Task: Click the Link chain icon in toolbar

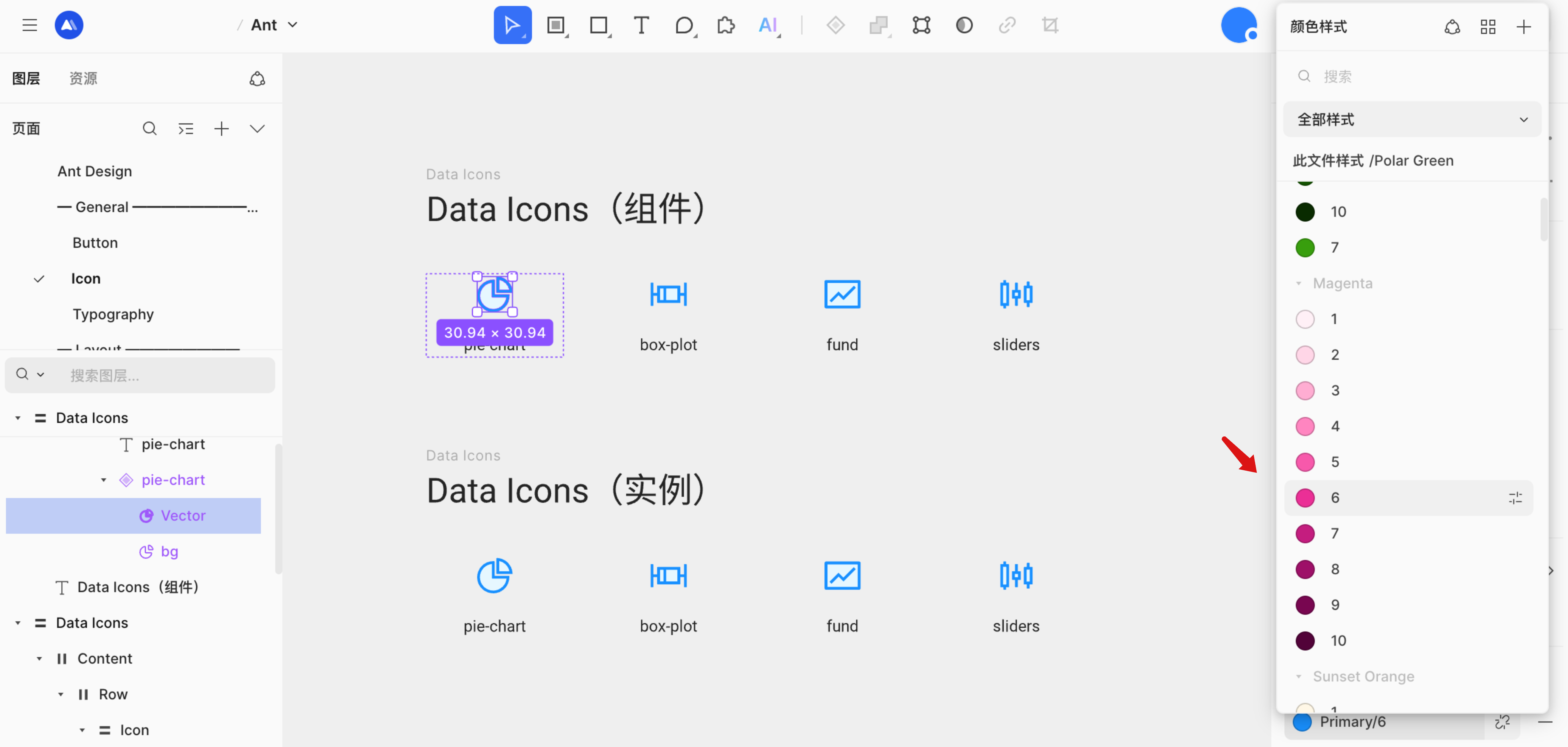Action: 1007,25
